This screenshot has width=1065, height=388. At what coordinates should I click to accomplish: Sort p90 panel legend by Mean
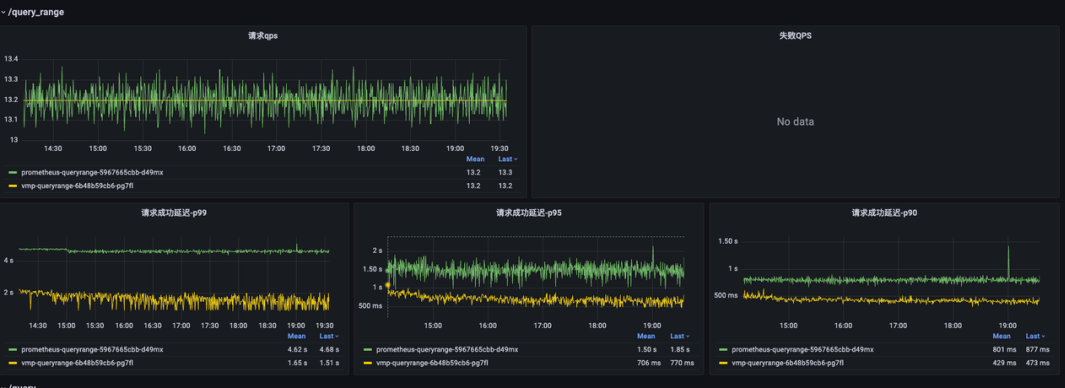click(x=1002, y=336)
